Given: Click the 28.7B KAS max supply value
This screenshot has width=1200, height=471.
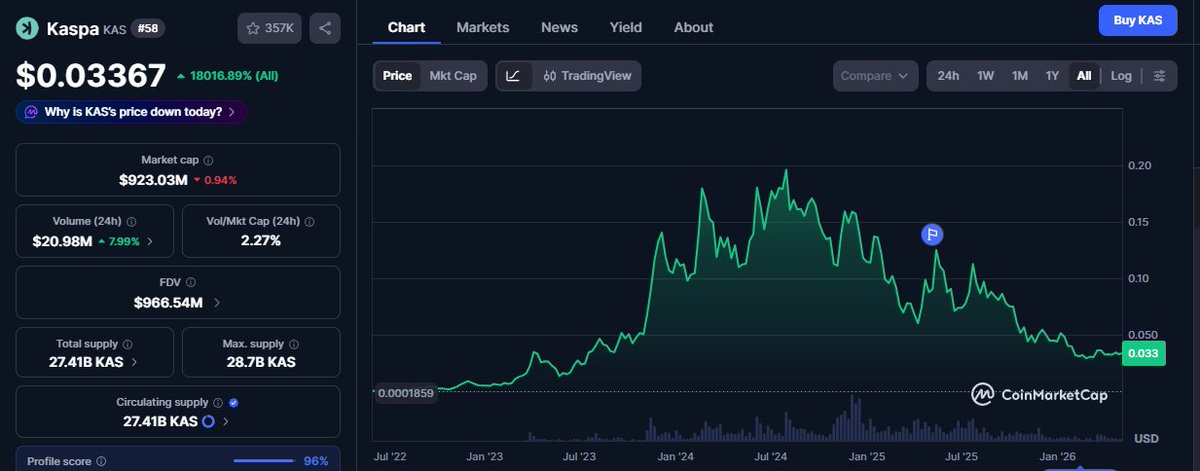Looking at the screenshot, I should coord(259,362).
